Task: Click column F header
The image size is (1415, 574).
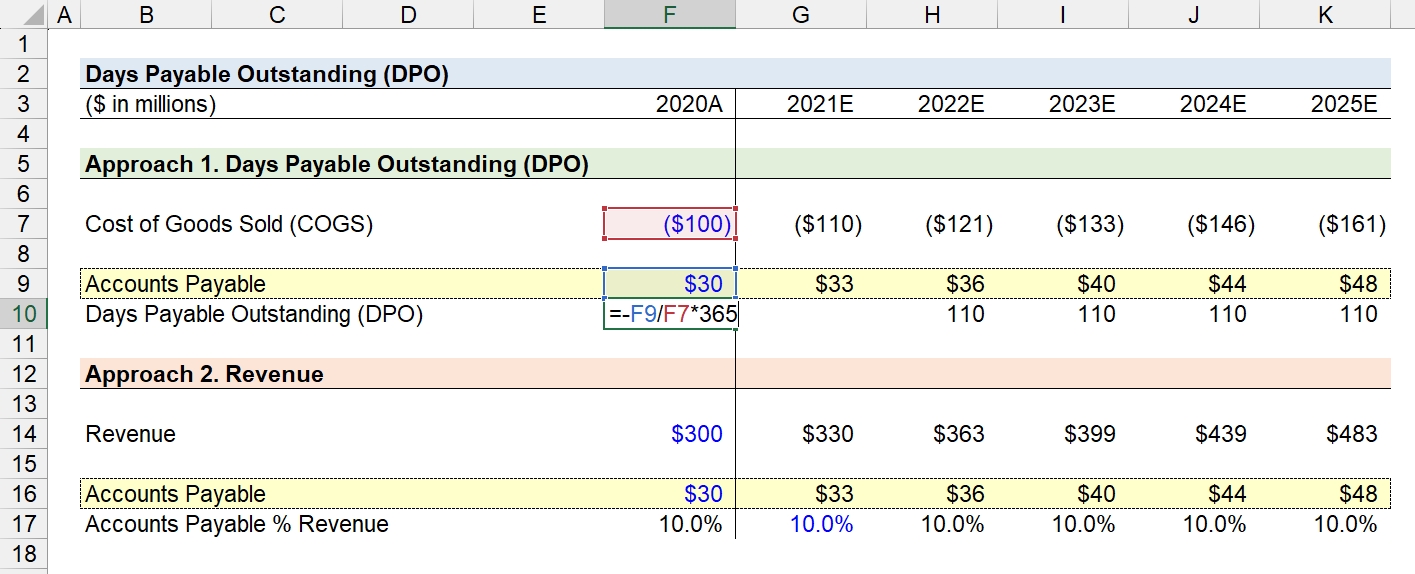Action: (670, 14)
